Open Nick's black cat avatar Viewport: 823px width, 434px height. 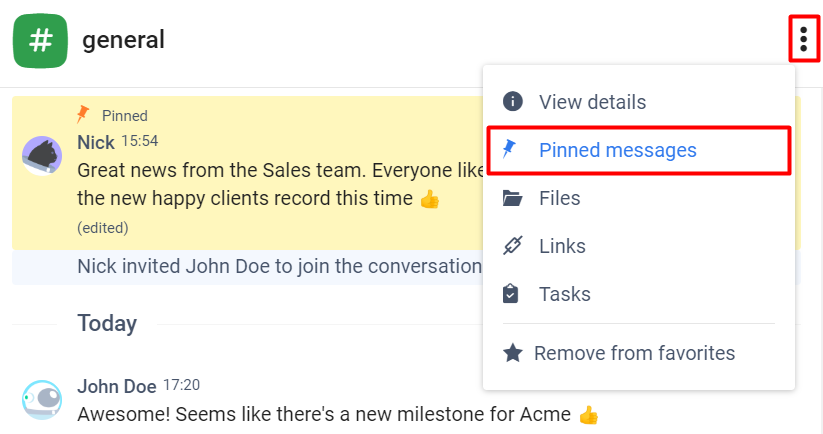[42, 156]
